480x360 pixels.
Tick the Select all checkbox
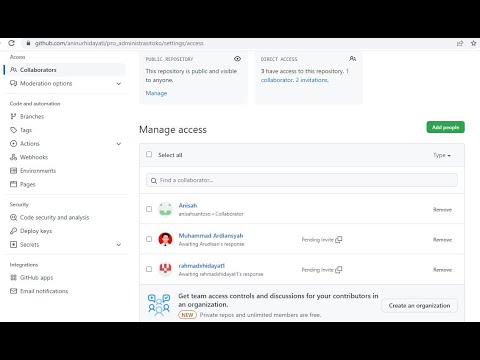tap(149, 154)
